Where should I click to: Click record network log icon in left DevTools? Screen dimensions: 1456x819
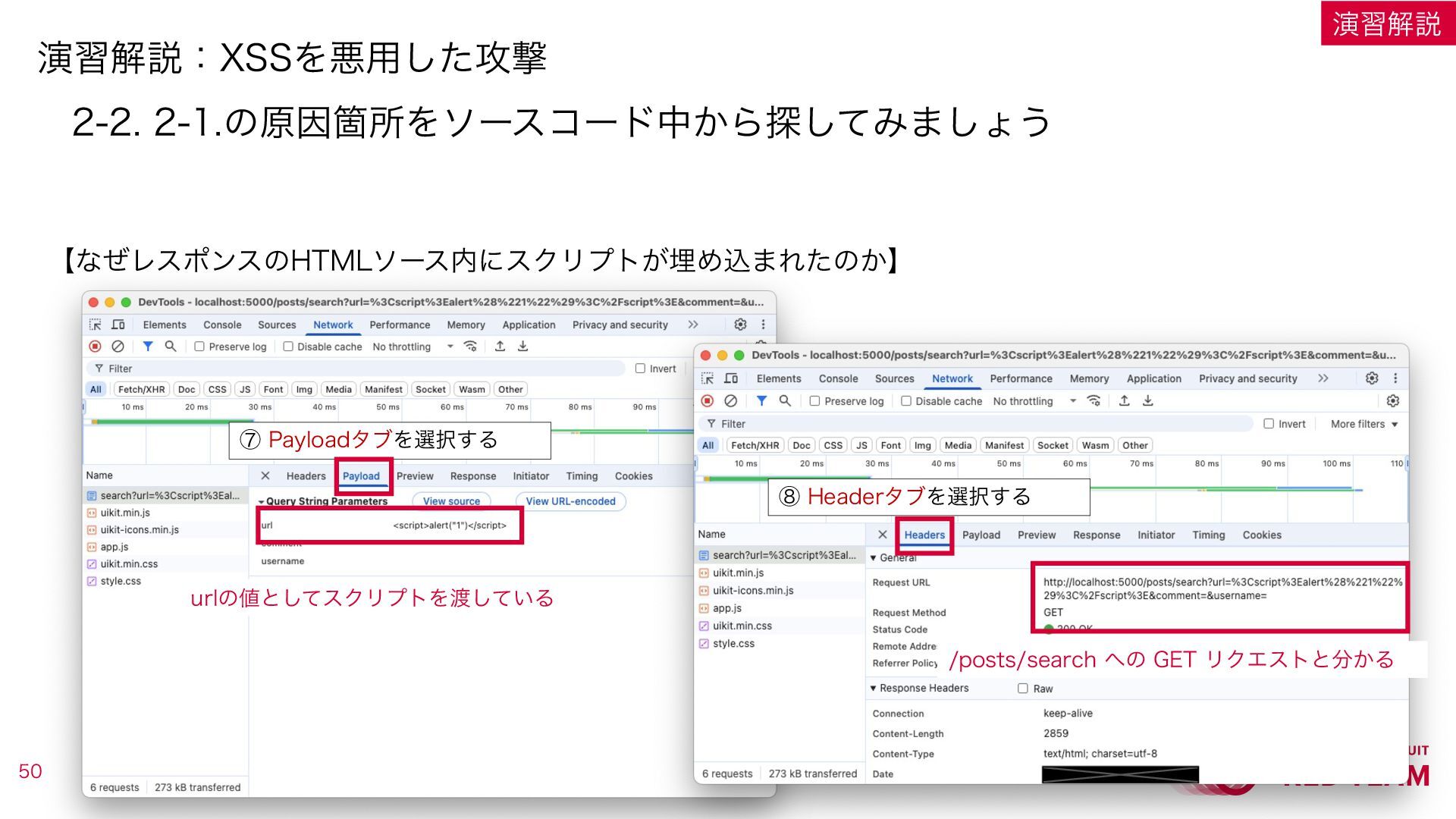pos(95,347)
